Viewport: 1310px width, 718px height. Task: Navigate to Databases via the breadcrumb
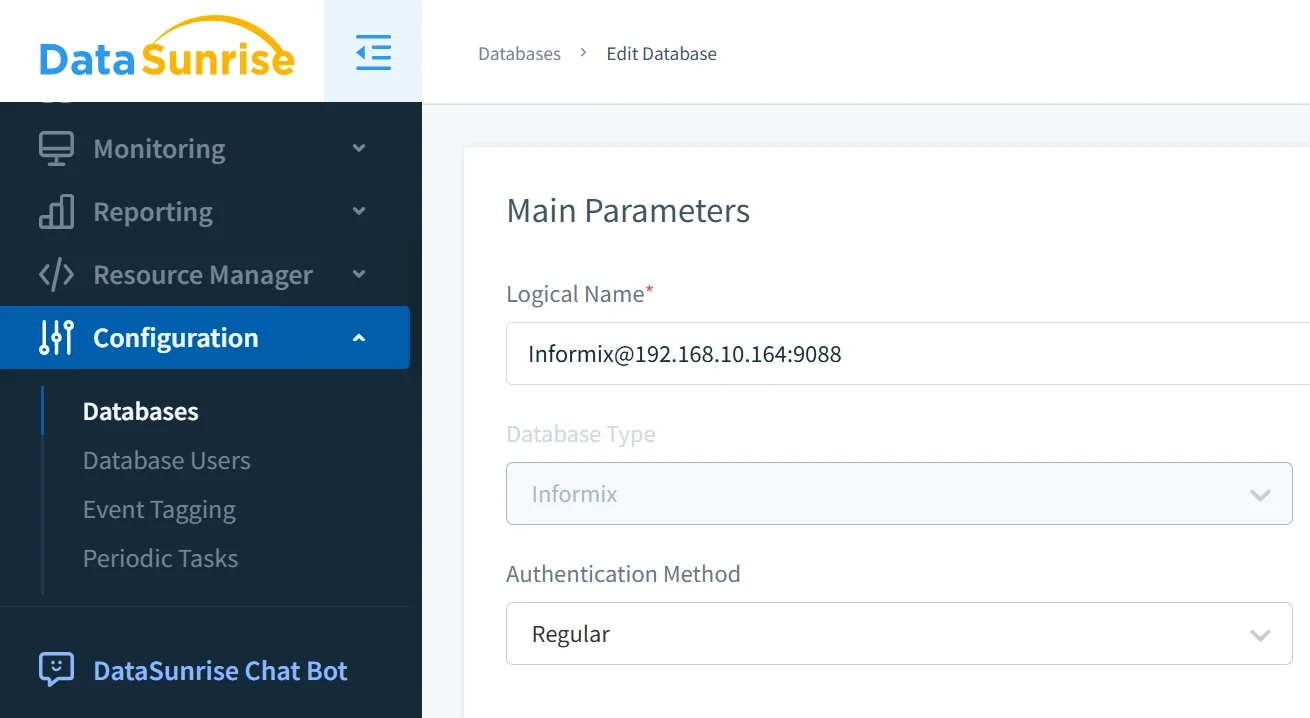[519, 53]
